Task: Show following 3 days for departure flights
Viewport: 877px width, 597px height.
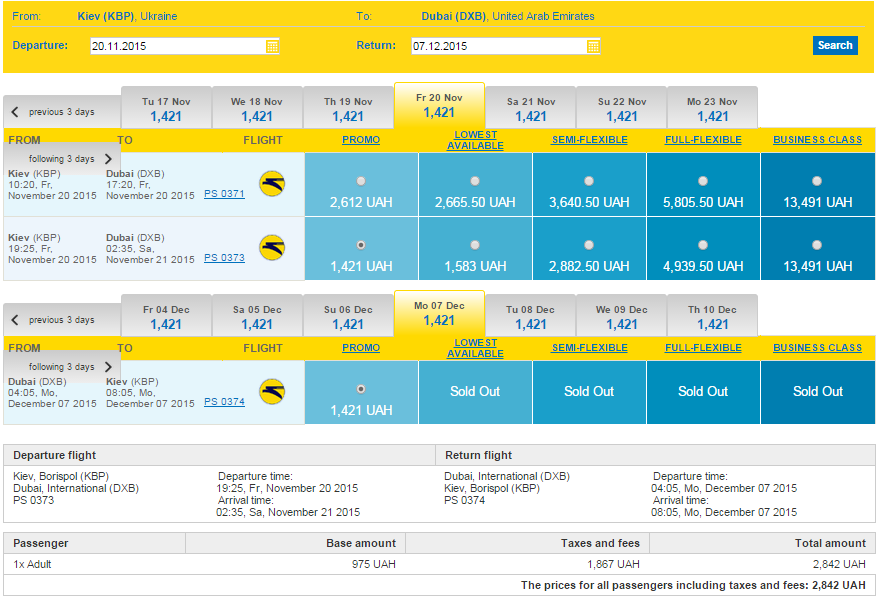Action: tap(62, 159)
